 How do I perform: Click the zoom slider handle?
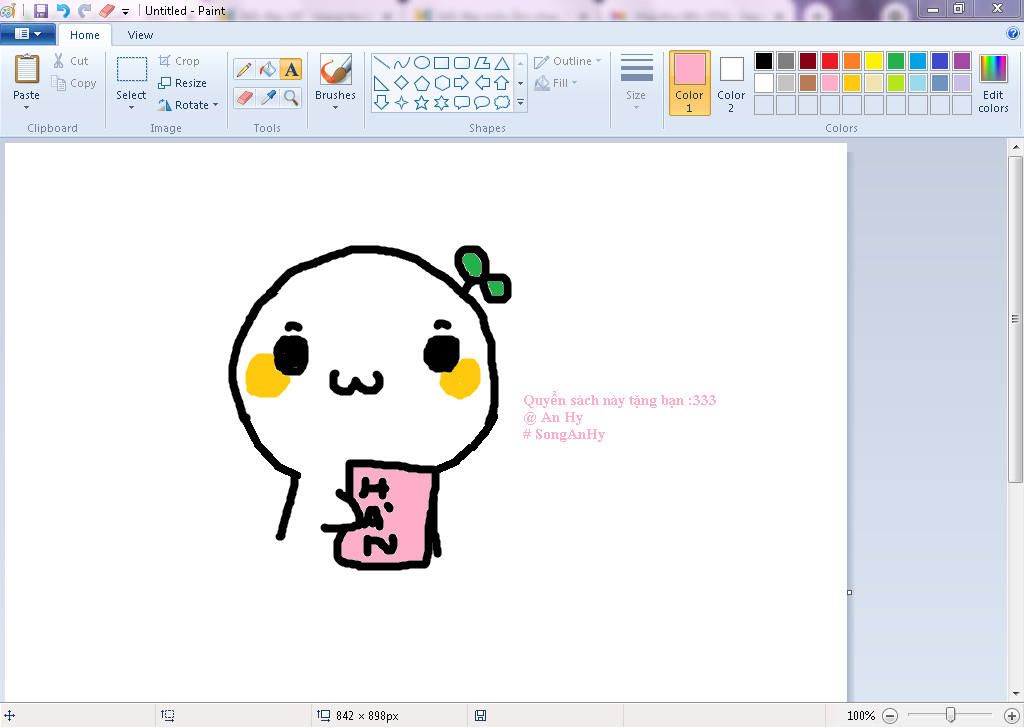(x=951, y=716)
